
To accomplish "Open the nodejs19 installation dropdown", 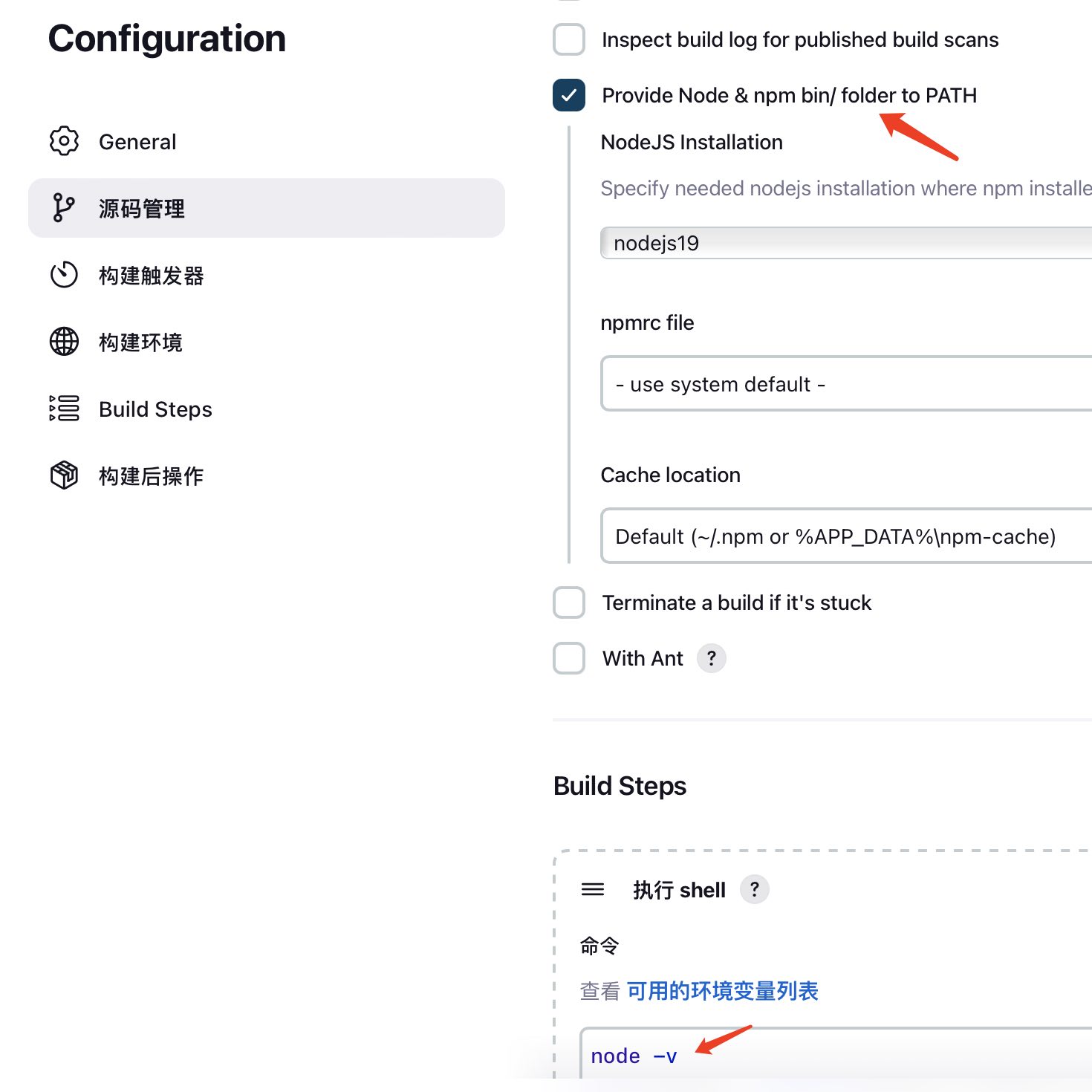I will (846, 243).
